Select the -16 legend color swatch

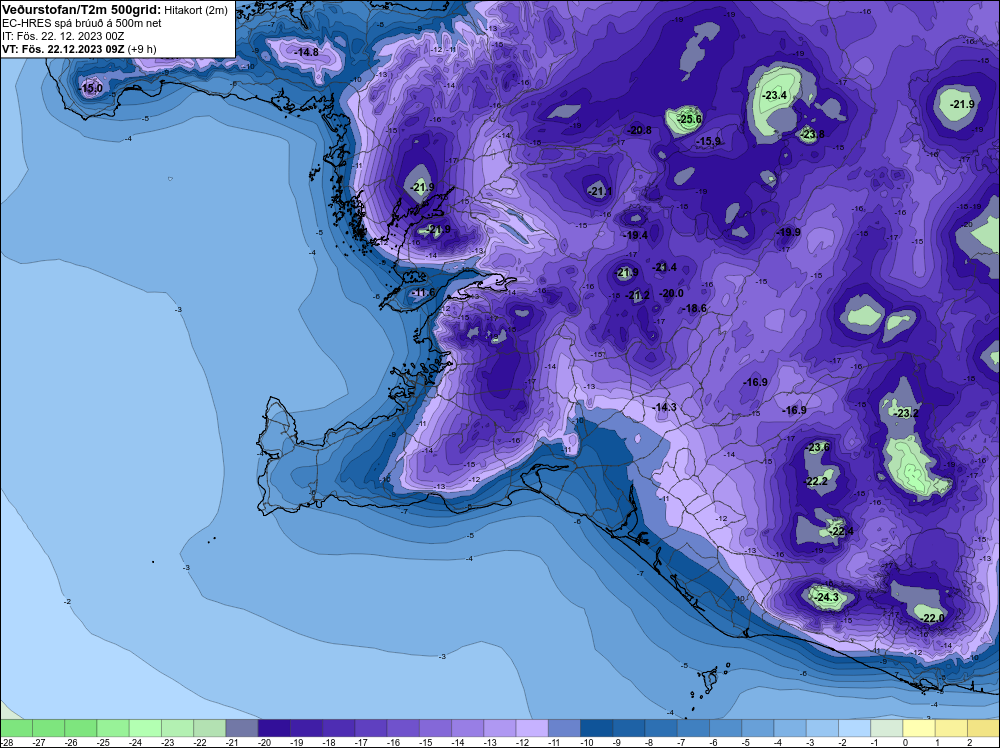point(403,728)
